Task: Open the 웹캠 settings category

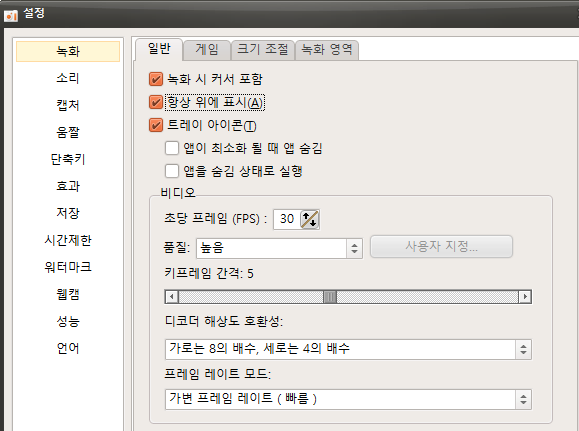Action: 68,294
